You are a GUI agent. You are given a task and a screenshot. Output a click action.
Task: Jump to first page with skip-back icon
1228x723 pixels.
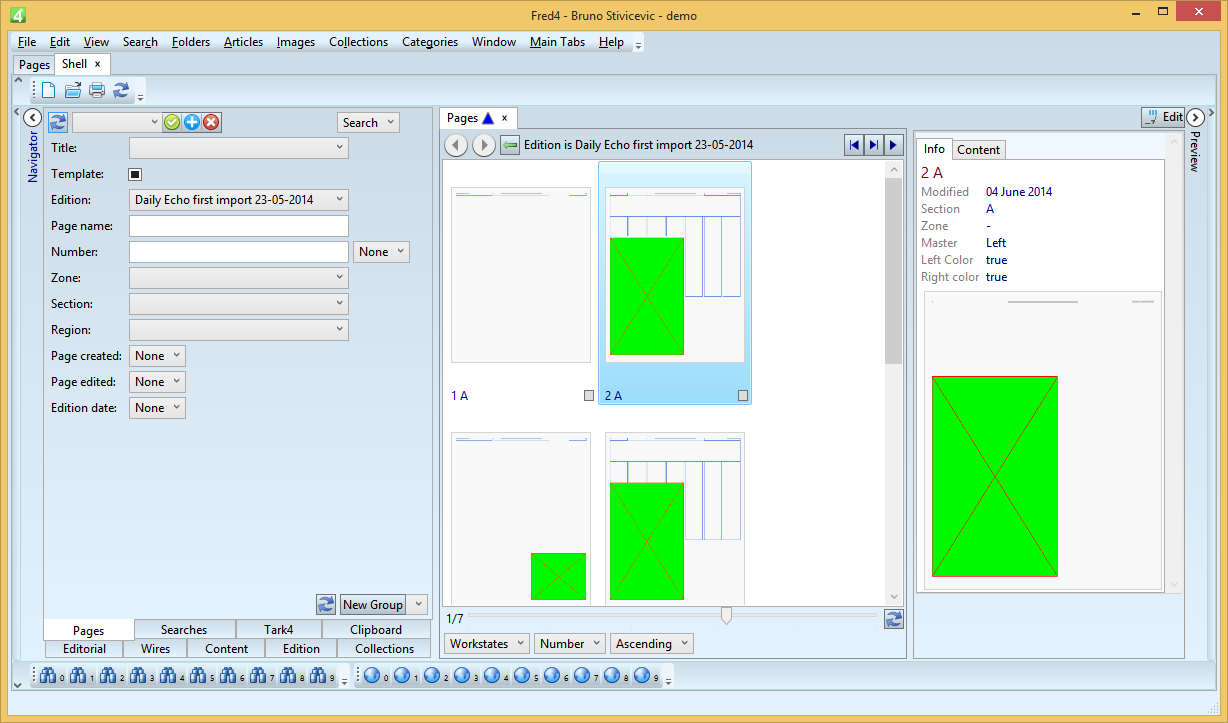(854, 145)
